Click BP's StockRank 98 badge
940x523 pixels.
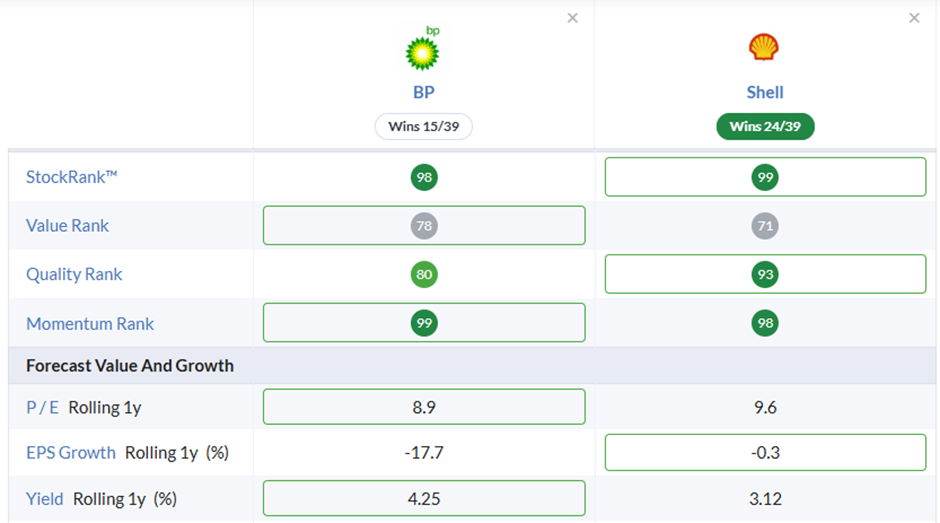tap(424, 177)
